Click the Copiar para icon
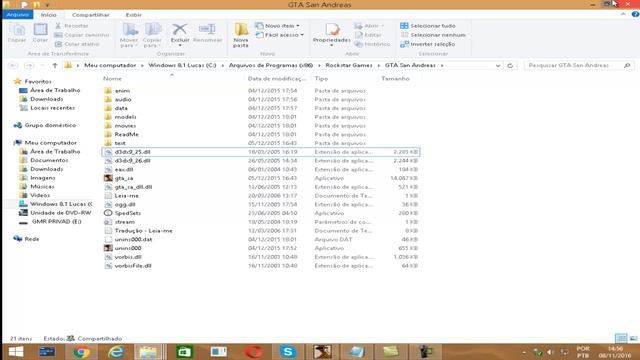Image resolution: width=640 pixels, height=360 pixels. point(153,30)
